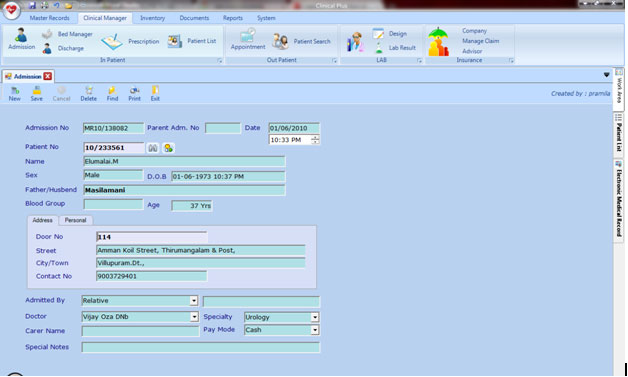
Task: Click the Contact No field
Action: 151,276
